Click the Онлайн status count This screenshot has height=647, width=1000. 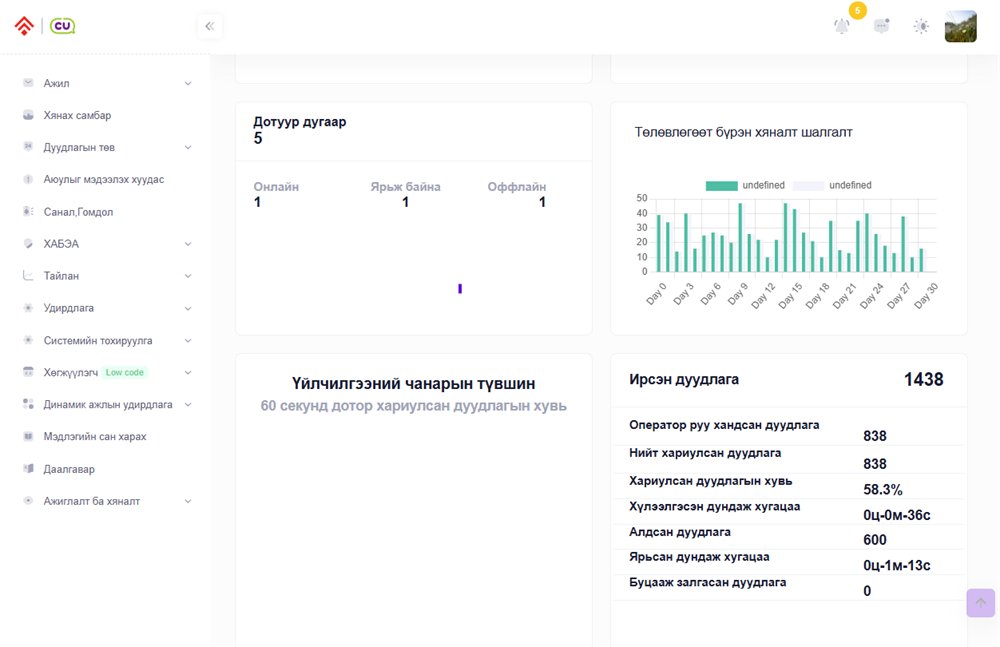(x=257, y=202)
